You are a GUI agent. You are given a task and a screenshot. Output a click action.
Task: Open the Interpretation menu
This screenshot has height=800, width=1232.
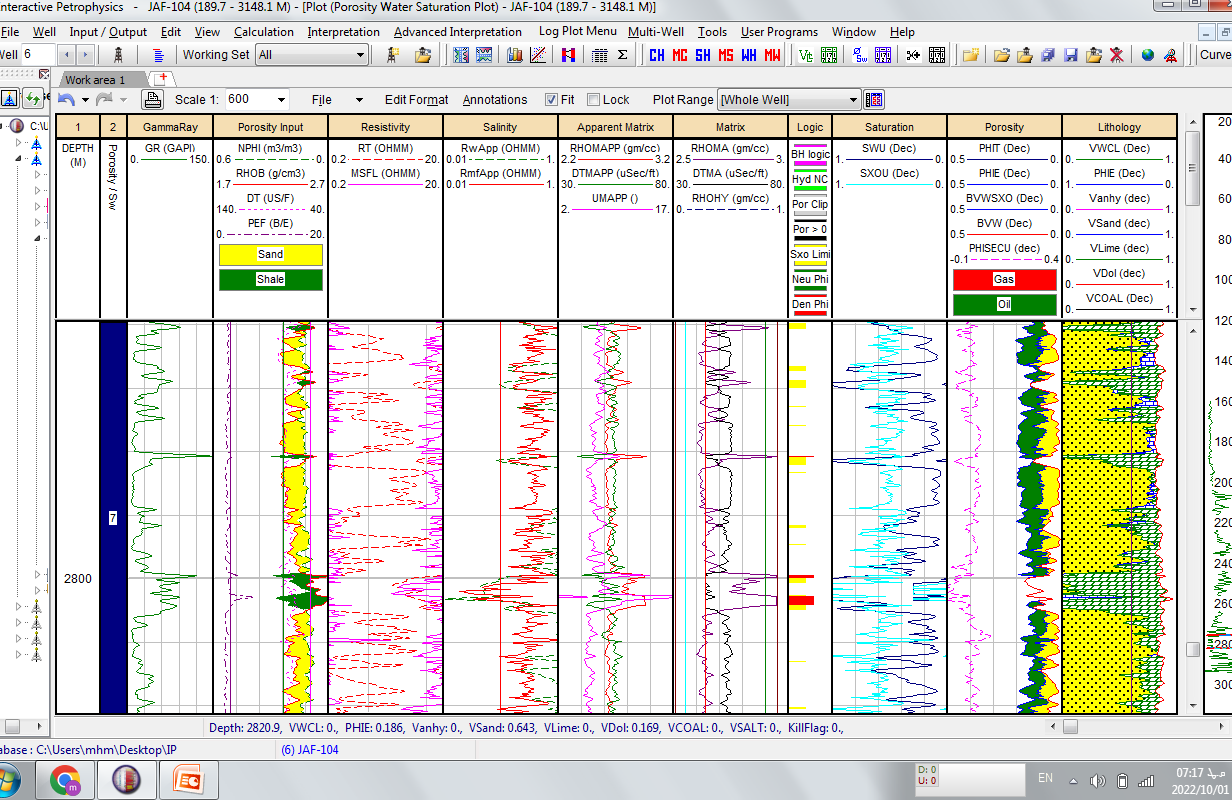343,32
